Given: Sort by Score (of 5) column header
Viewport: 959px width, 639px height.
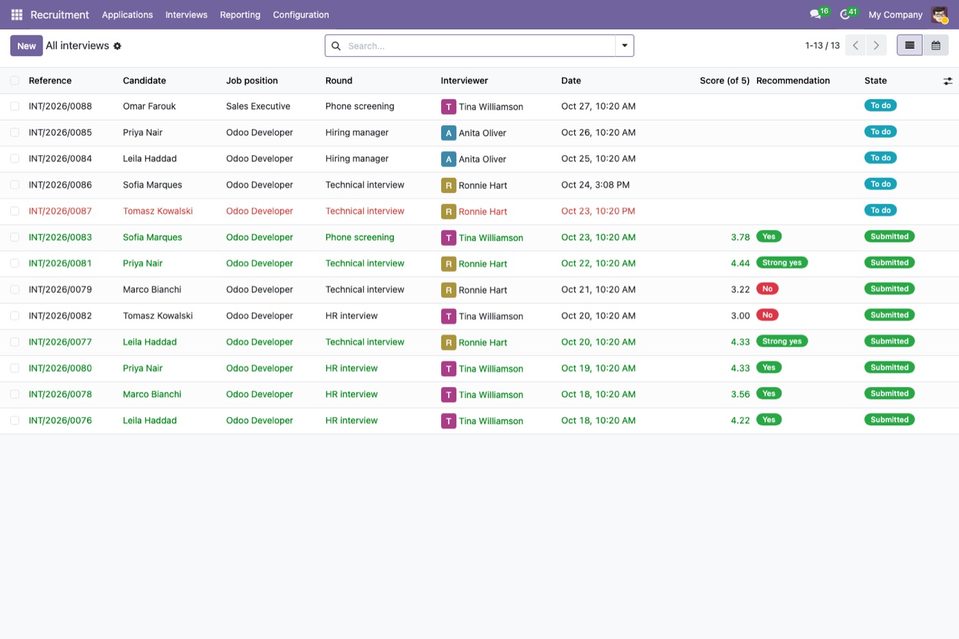Looking at the screenshot, I should point(724,81).
